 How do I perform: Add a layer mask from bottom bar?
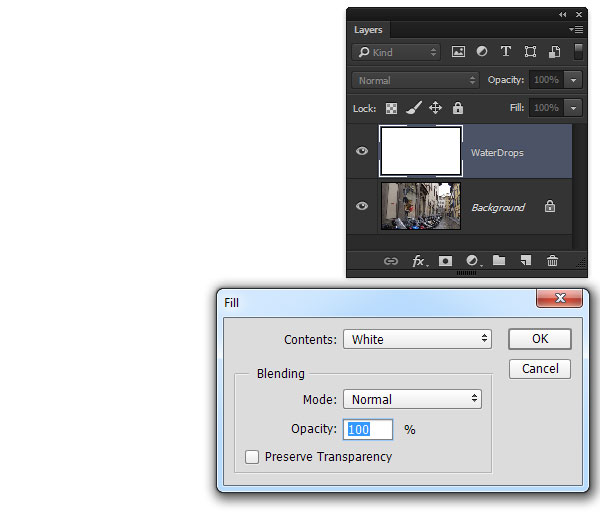(x=445, y=261)
